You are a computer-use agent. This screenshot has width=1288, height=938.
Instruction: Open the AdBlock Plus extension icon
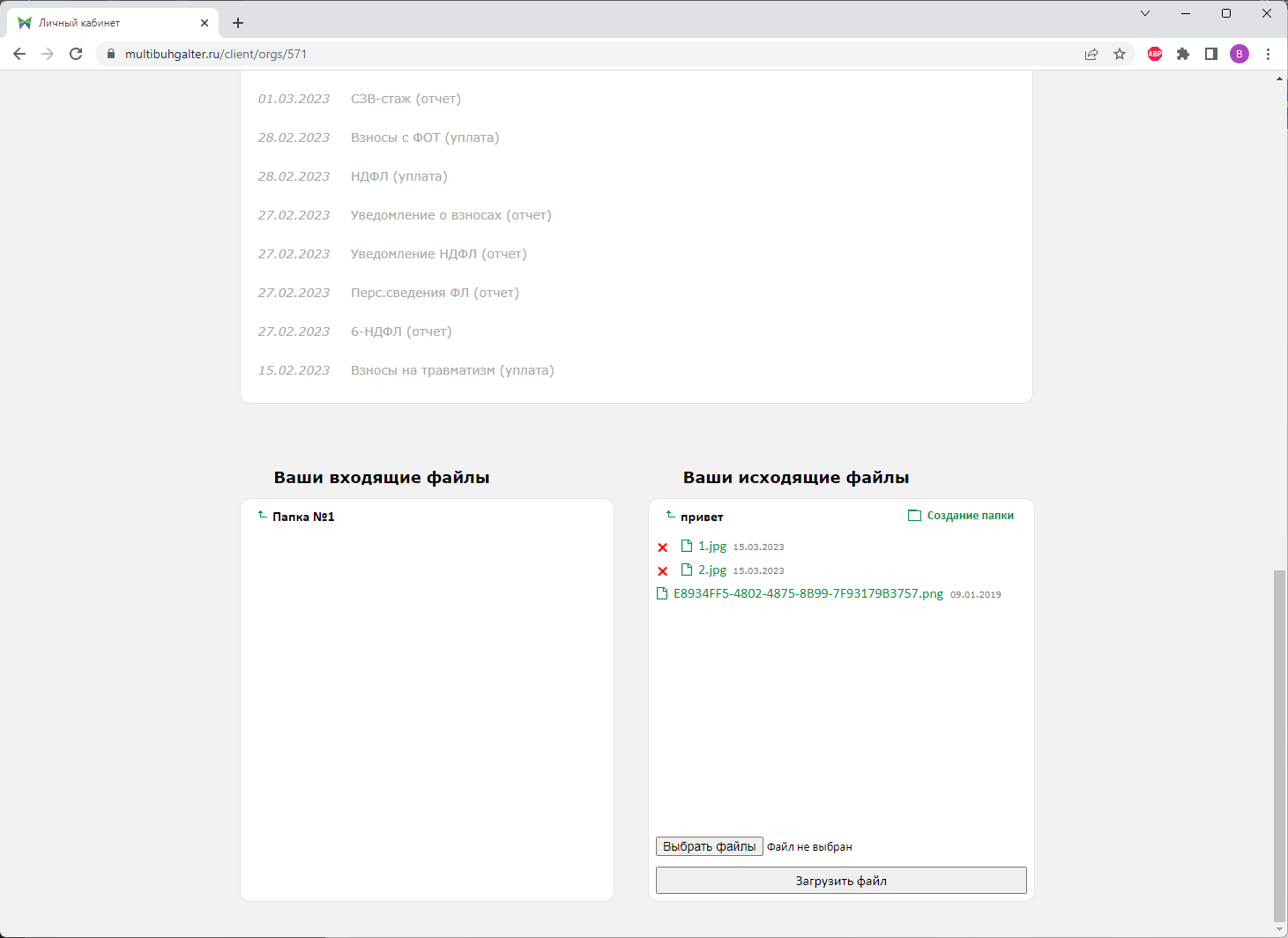click(x=1155, y=54)
